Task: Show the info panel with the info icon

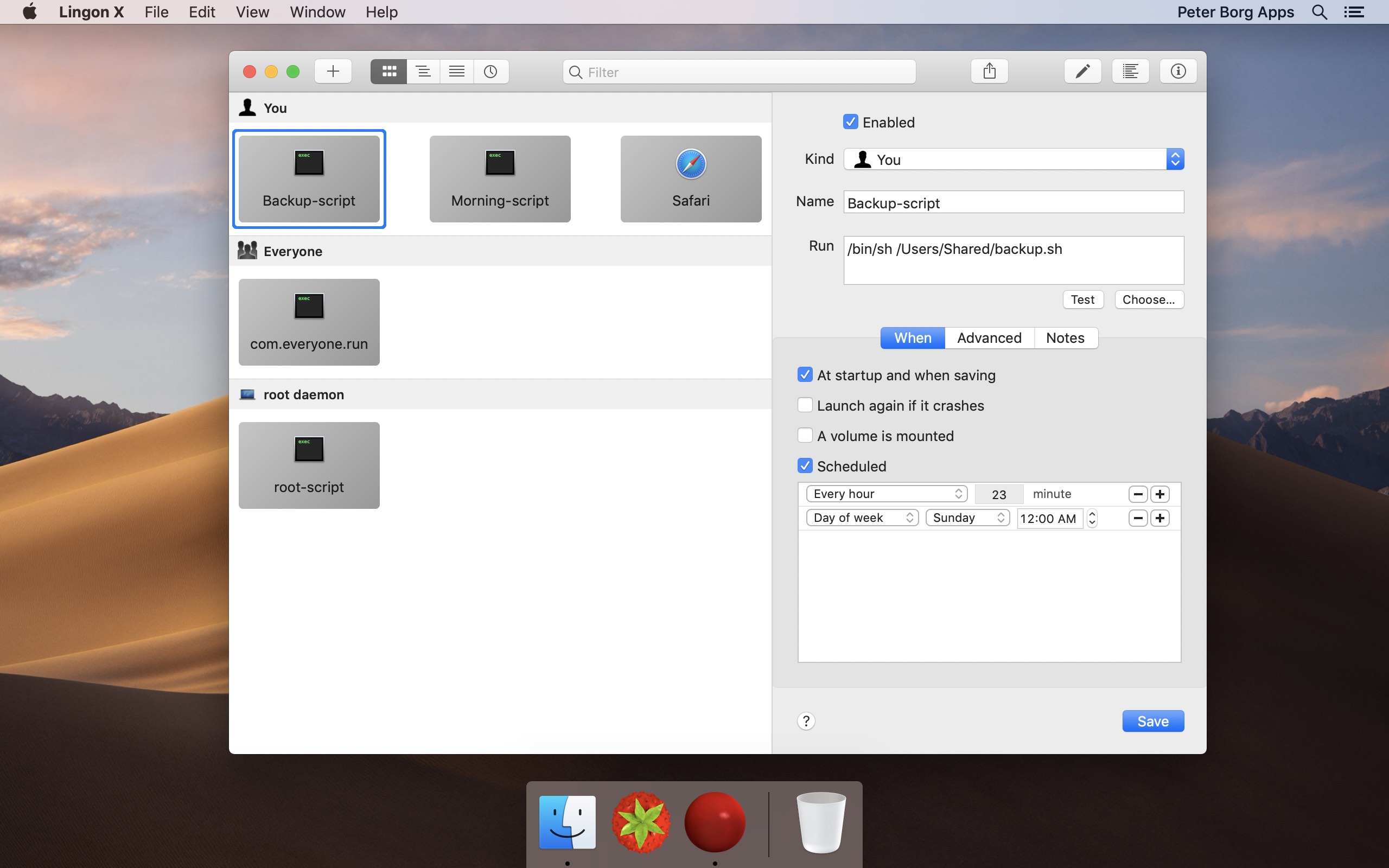Action: point(1177,71)
